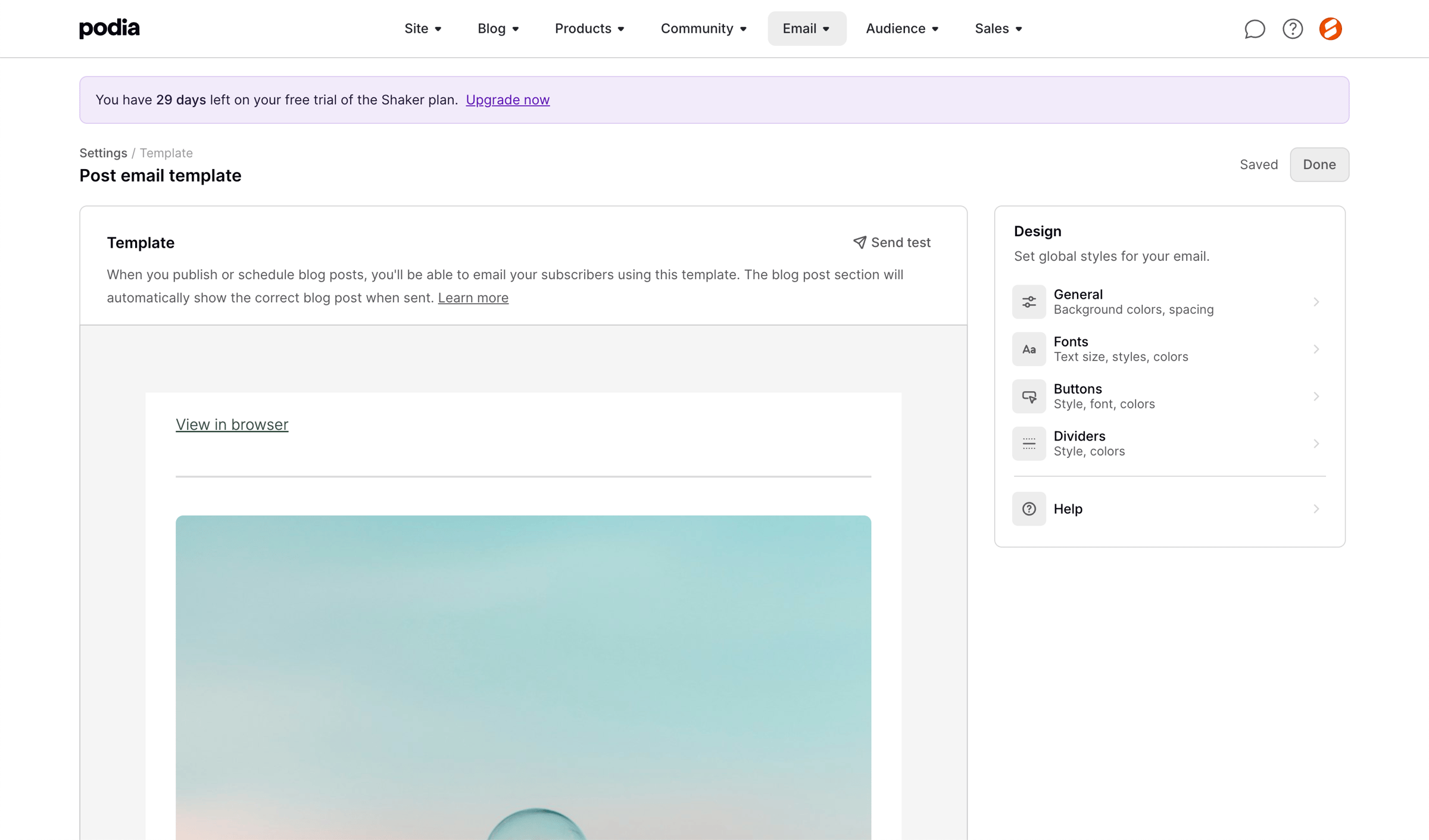1429x840 pixels.
Task: Open the chat messages icon
Action: pos(1255,29)
